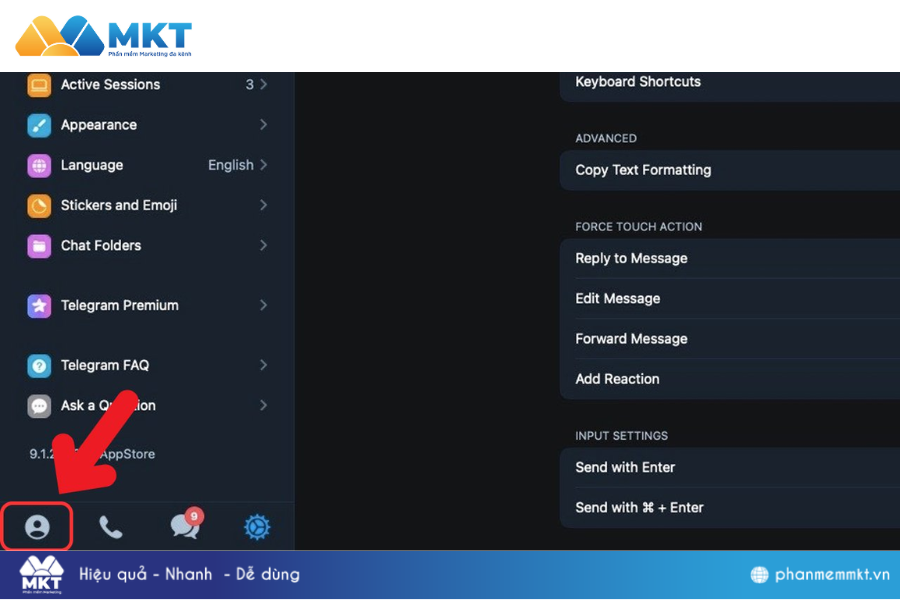Expand Chat Folders chevron

(263, 245)
